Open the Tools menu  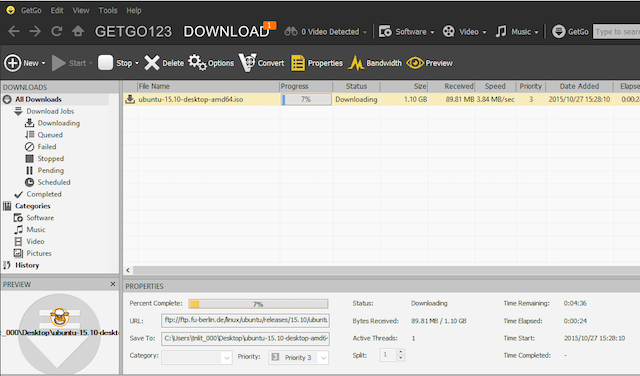108,10
